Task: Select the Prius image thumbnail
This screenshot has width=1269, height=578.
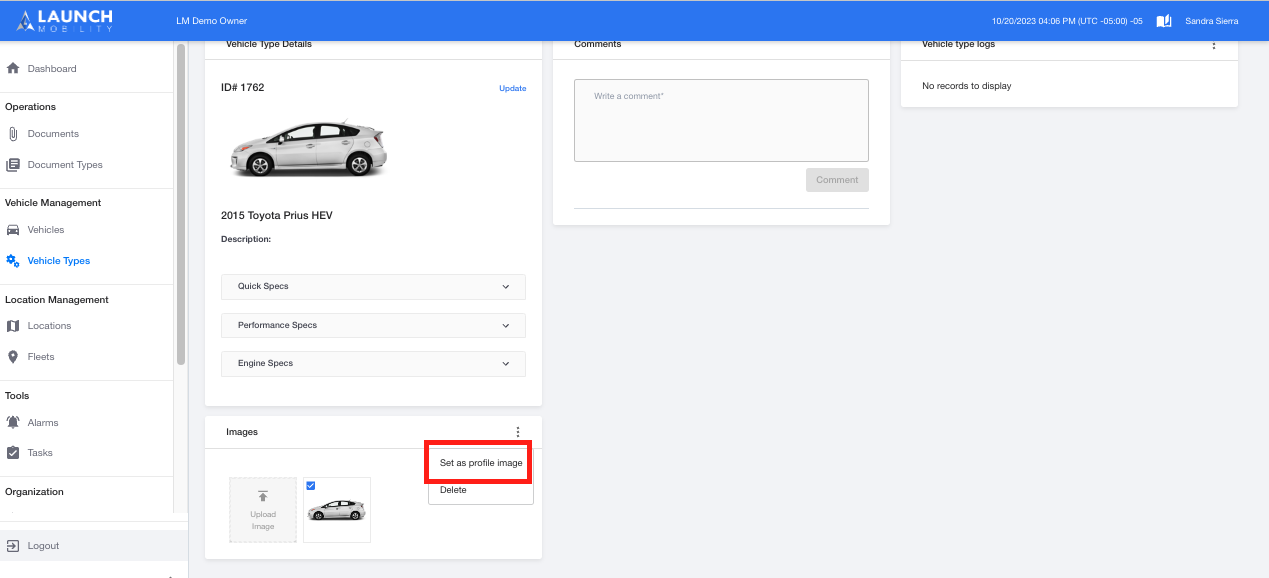Action: [337, 510]
